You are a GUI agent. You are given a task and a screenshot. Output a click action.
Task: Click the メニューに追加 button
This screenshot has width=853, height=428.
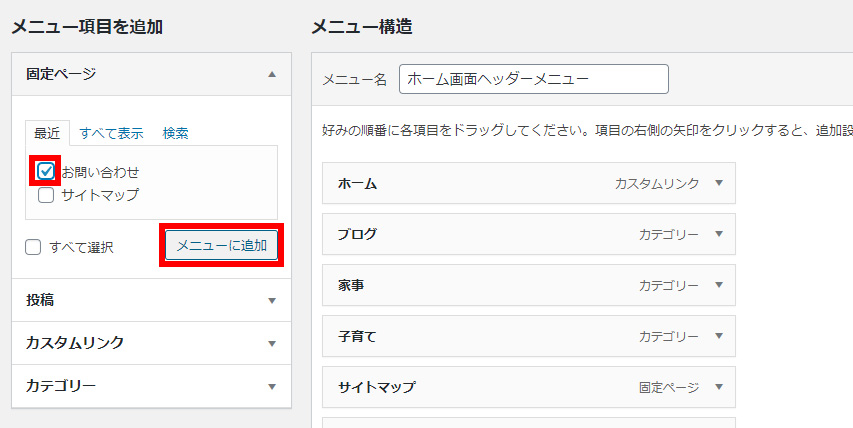coord(221,246)
